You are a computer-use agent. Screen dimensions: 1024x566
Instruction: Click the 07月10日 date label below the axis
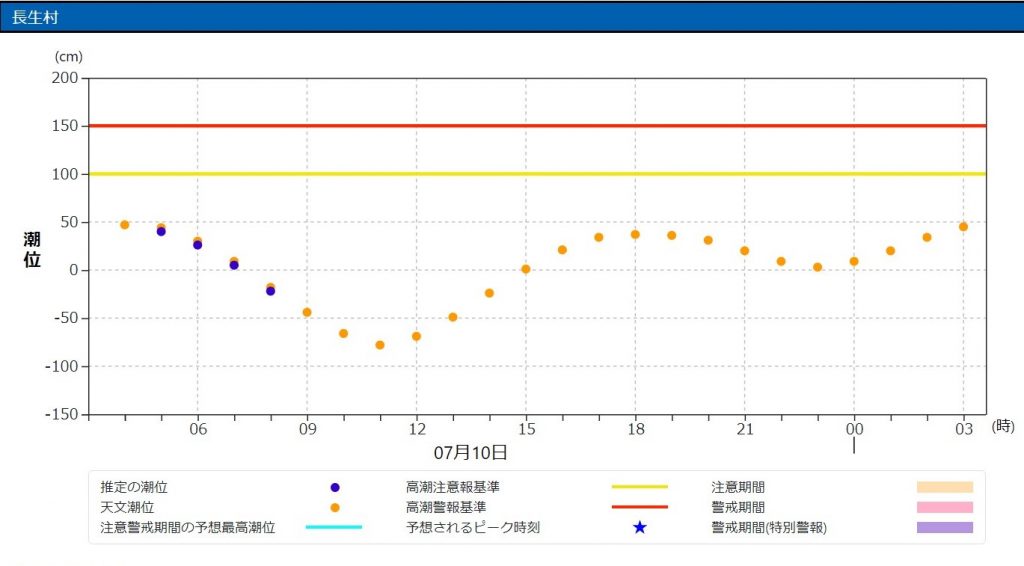point(470,452)
